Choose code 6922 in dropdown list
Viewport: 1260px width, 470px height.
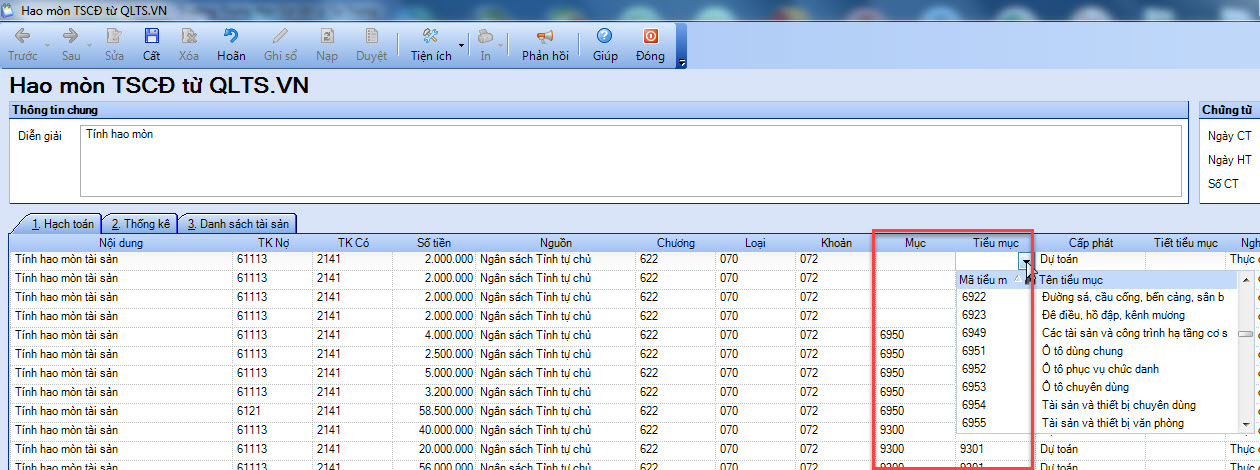point(974,297)
